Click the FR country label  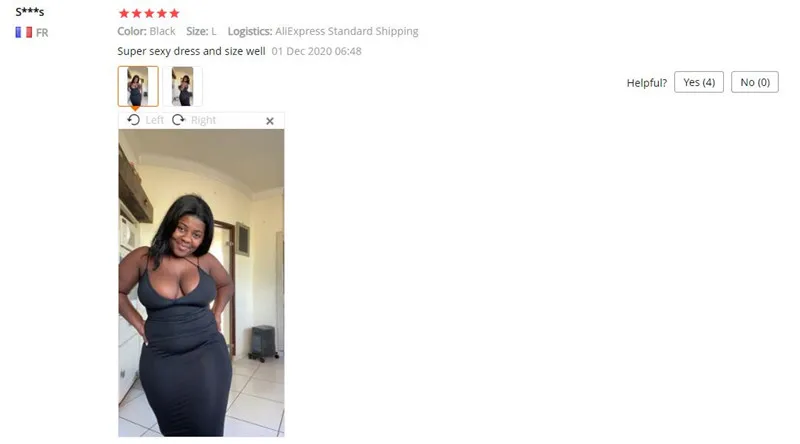coord(42,33)
